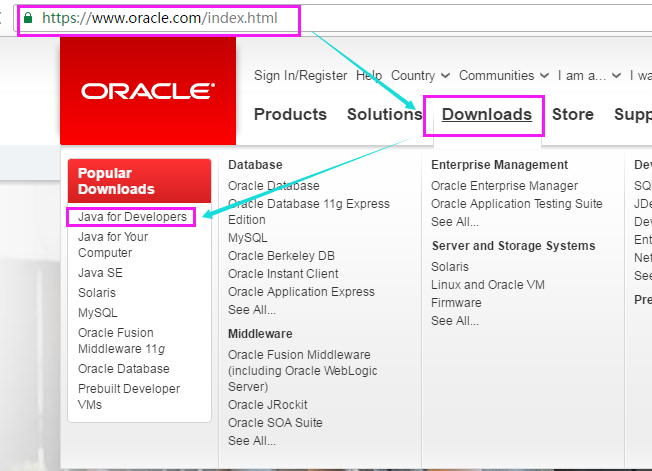Screen dimensions: 652x471
Task: Click the Oracle logo
Action: [x=148, y=91]
